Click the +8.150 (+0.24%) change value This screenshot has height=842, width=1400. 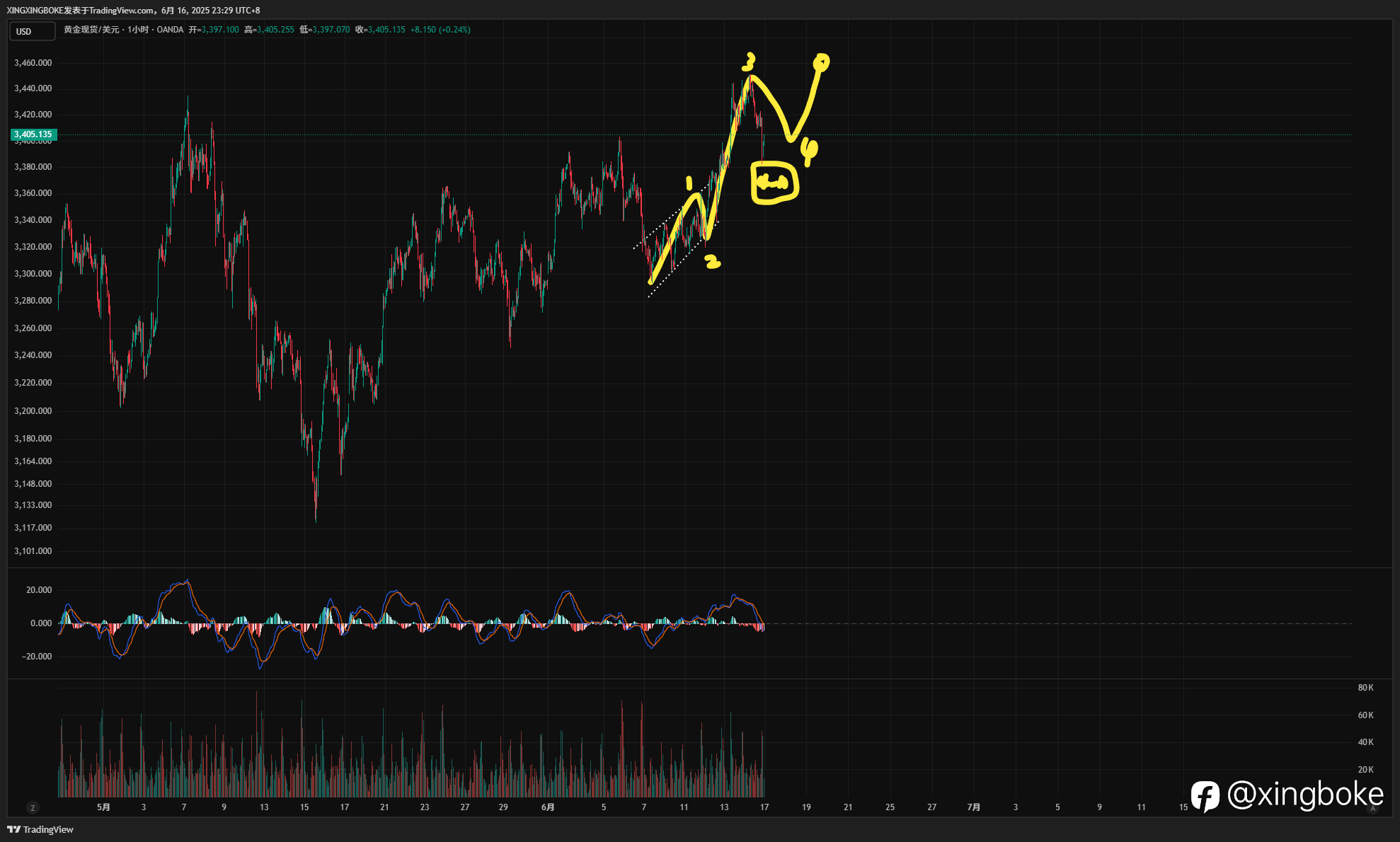pos(440,30)
